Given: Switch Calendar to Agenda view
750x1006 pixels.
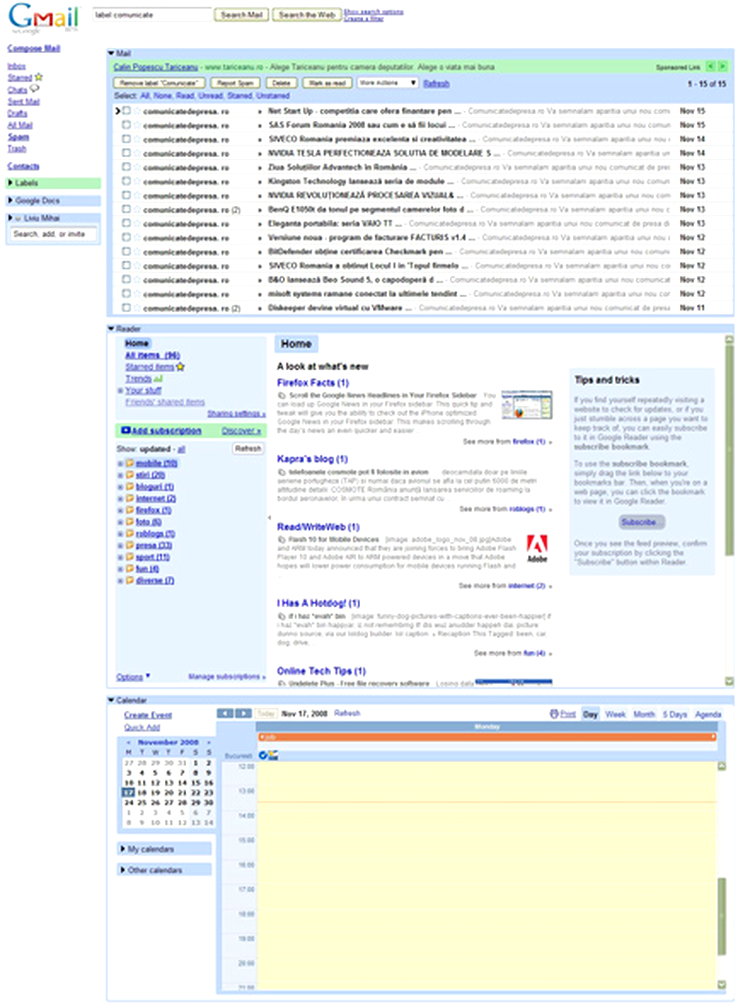Looking at the screenshot, I should coord(708,714).
